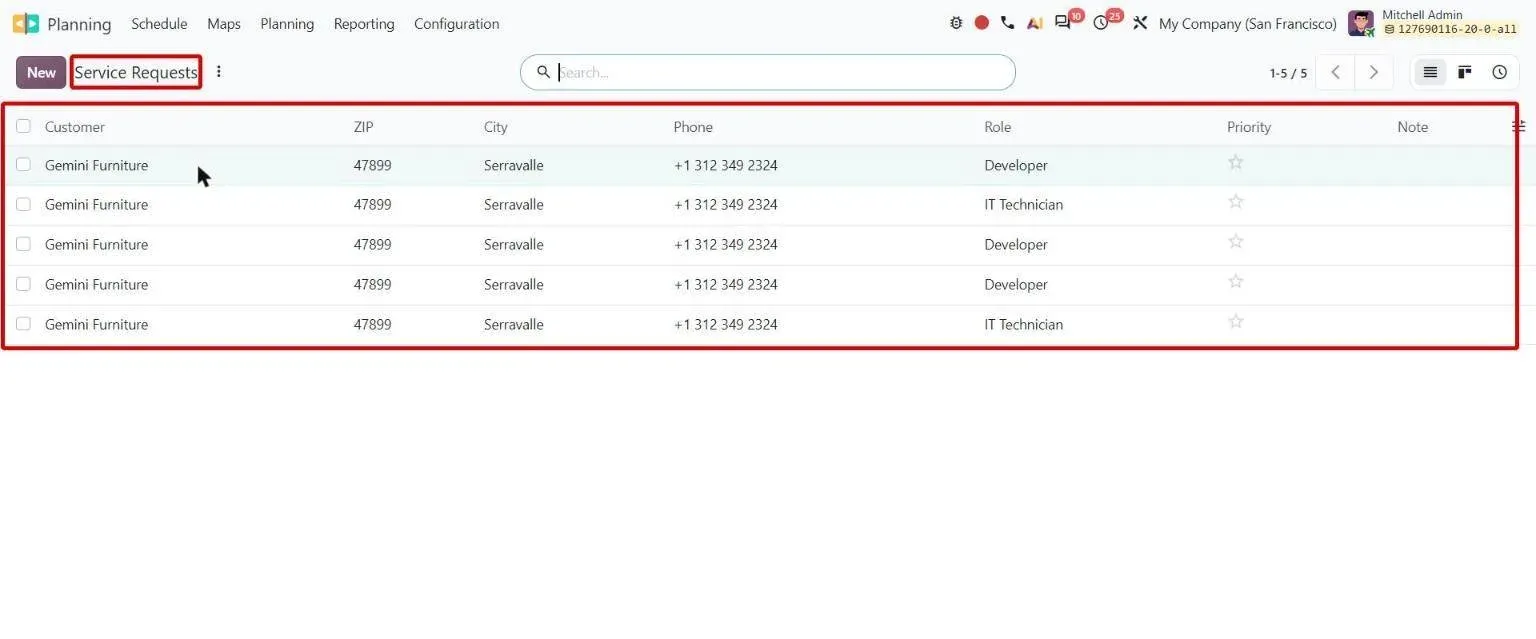Screen dimensions: 1536x639
Task: Tick checkbox of first Gemini Furniture row
Action: tap(23, 164)
